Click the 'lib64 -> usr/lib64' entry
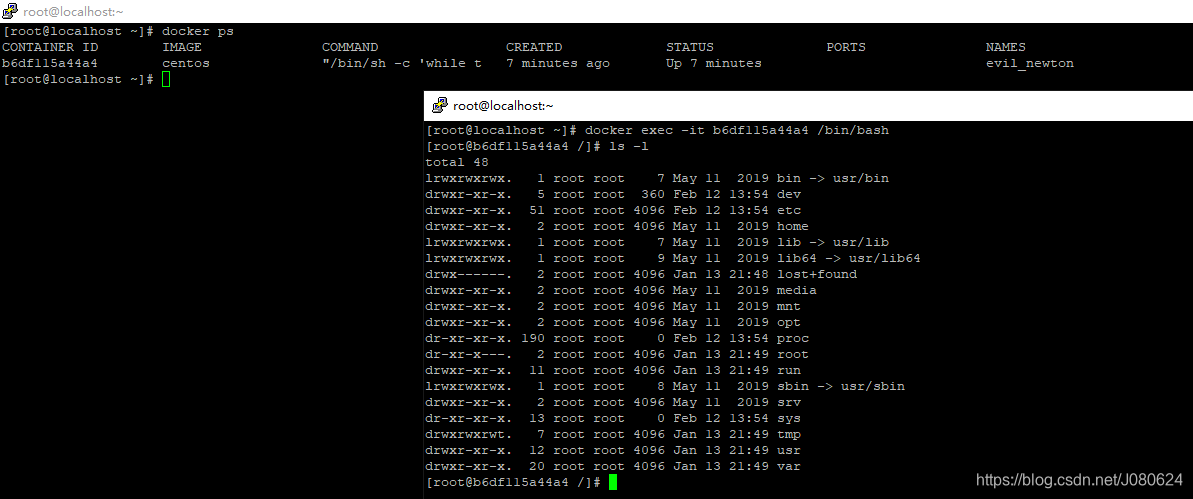The image size is (1193, 499). pyautogui.click(x=848, y=259)
